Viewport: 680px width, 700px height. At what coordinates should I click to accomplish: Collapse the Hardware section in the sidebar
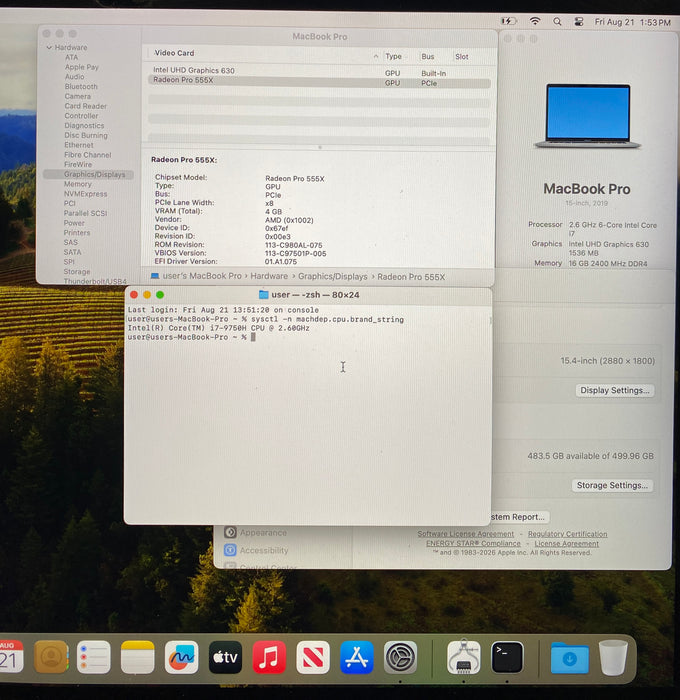(x=49, y=47)
